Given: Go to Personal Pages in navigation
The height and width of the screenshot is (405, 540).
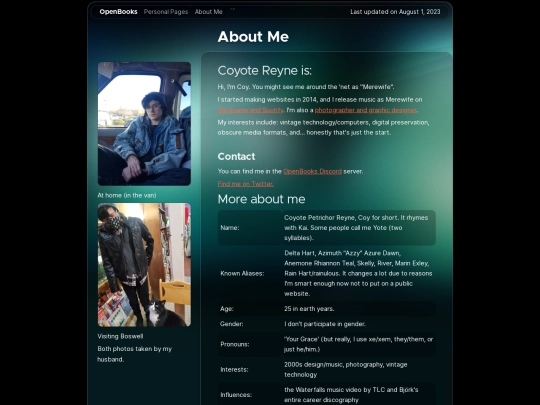Looking at the screenshot, I should tap(166, 12).
